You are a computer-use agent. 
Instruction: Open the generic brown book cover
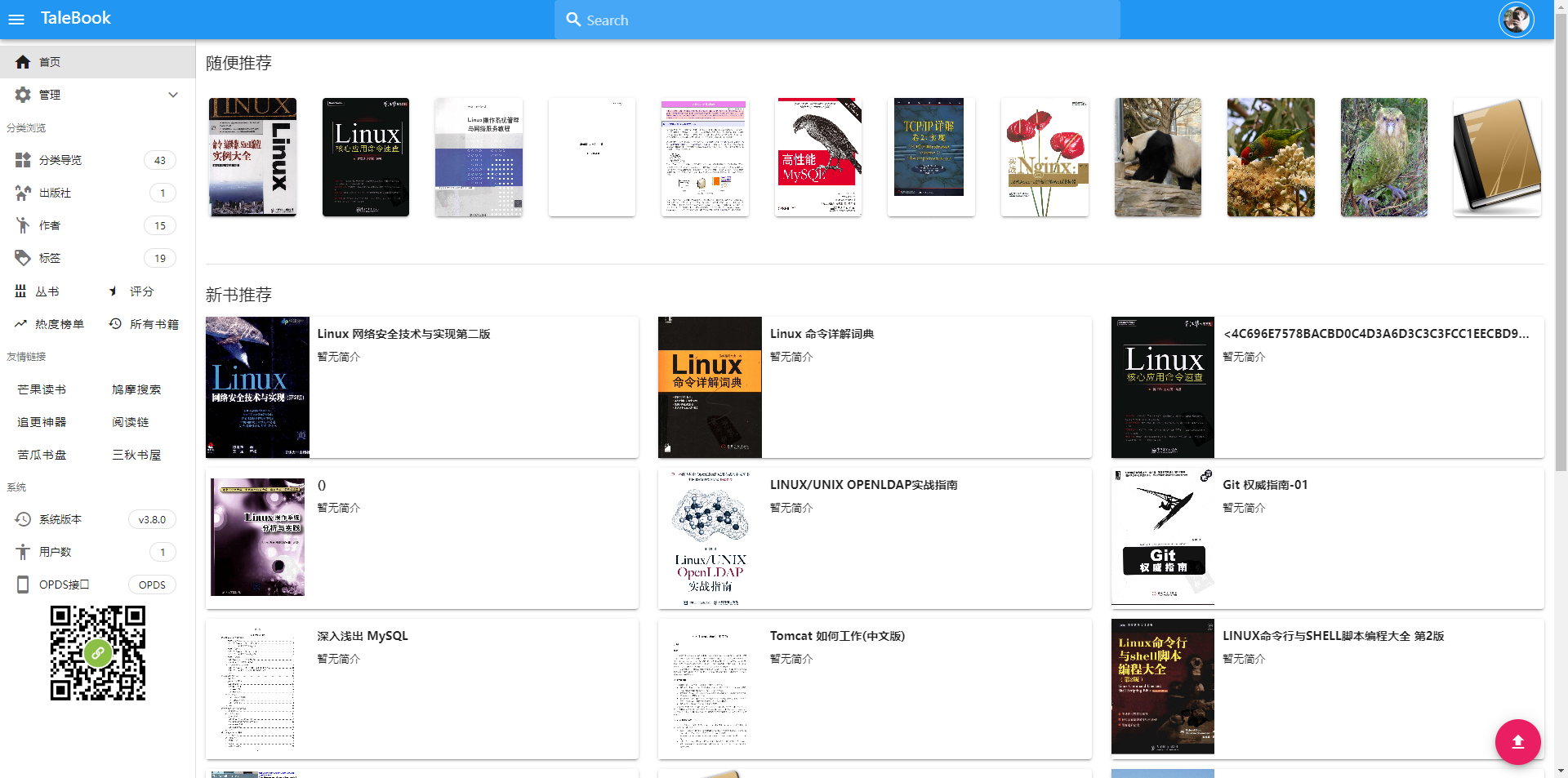coord(1497,157)
